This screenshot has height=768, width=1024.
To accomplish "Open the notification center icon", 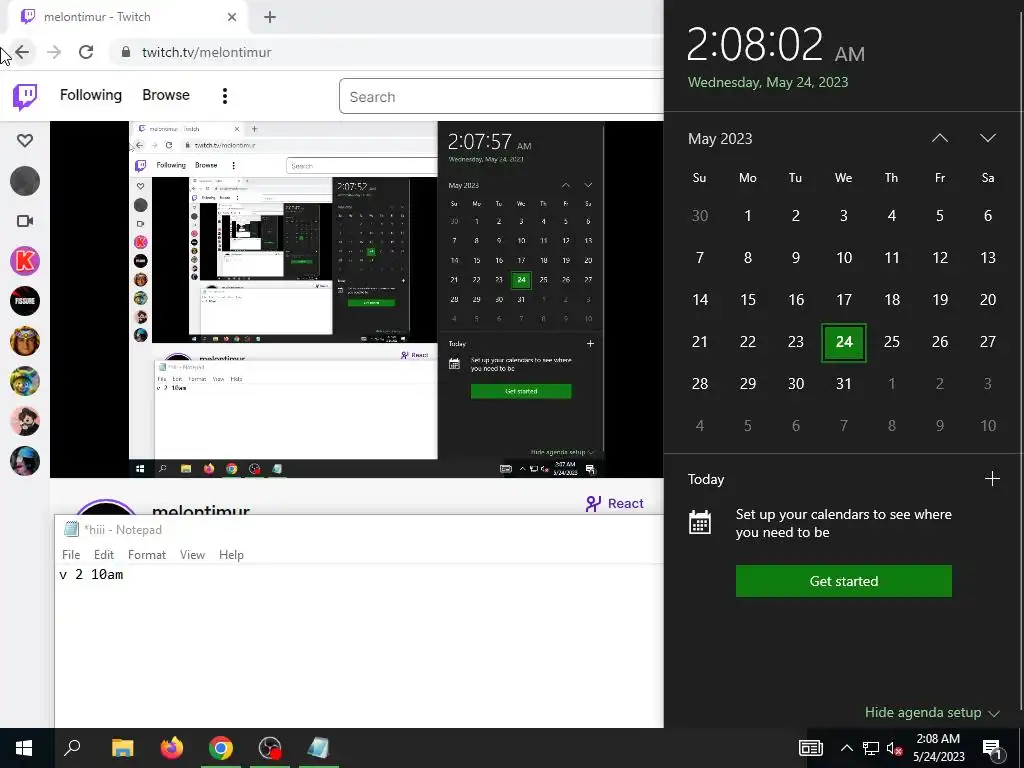I will 993,749.
